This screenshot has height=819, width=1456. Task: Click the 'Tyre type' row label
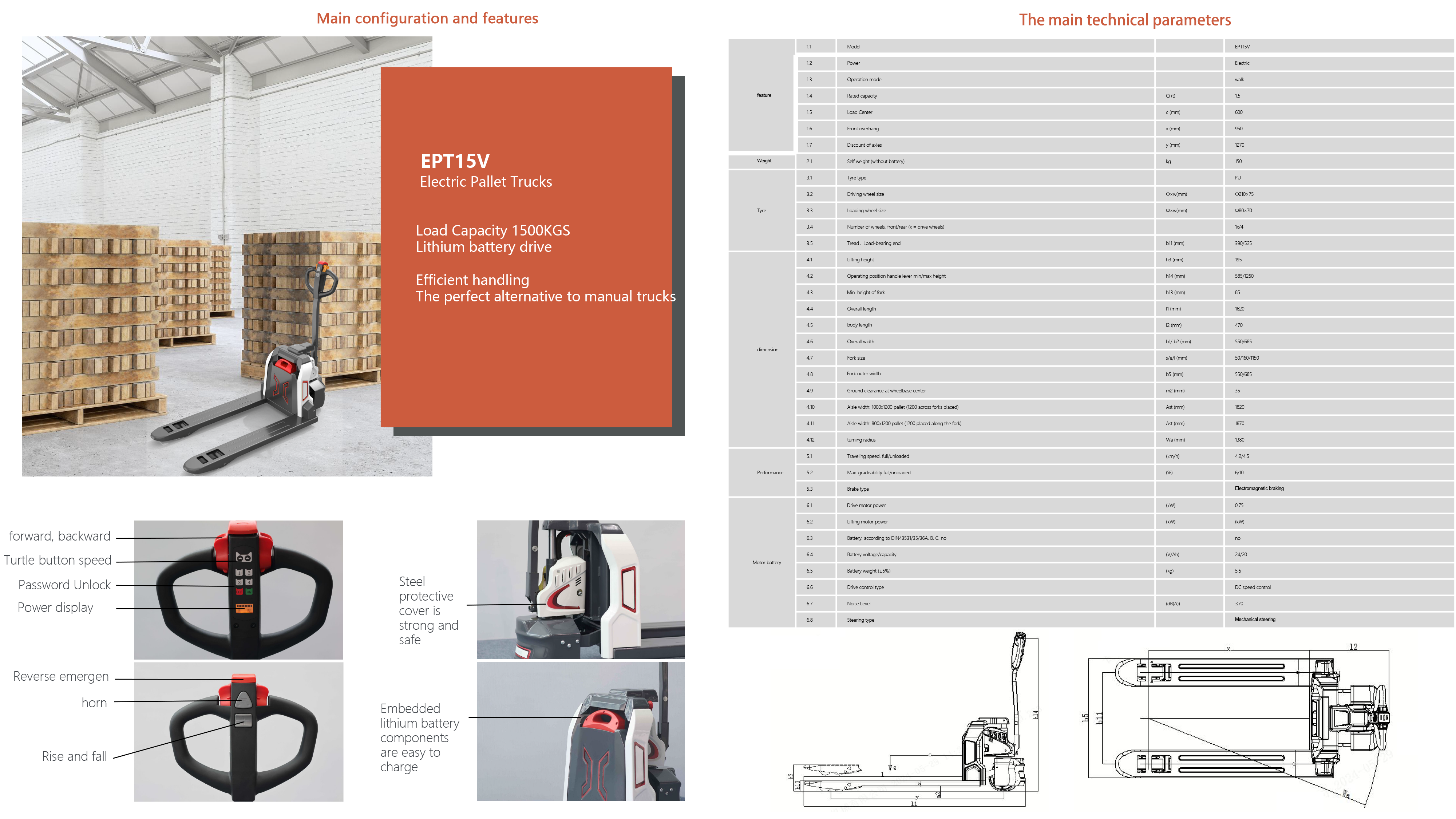[856, 178]
